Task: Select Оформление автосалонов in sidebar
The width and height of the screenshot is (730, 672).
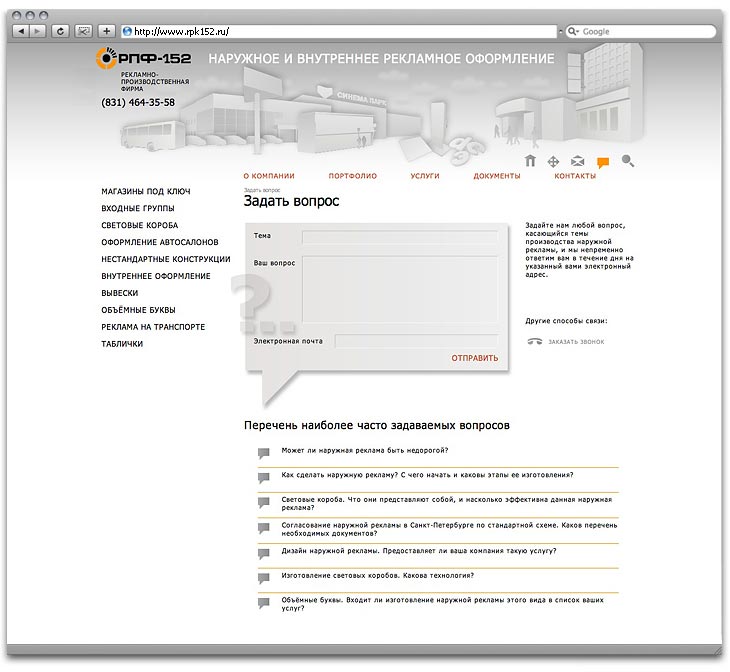Action: (160, 242)
